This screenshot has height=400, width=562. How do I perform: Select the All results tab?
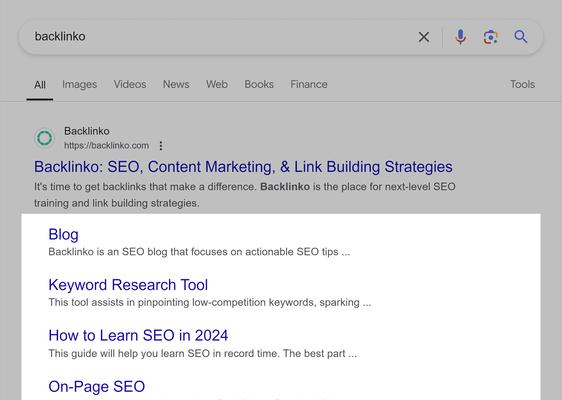point(40,85)
